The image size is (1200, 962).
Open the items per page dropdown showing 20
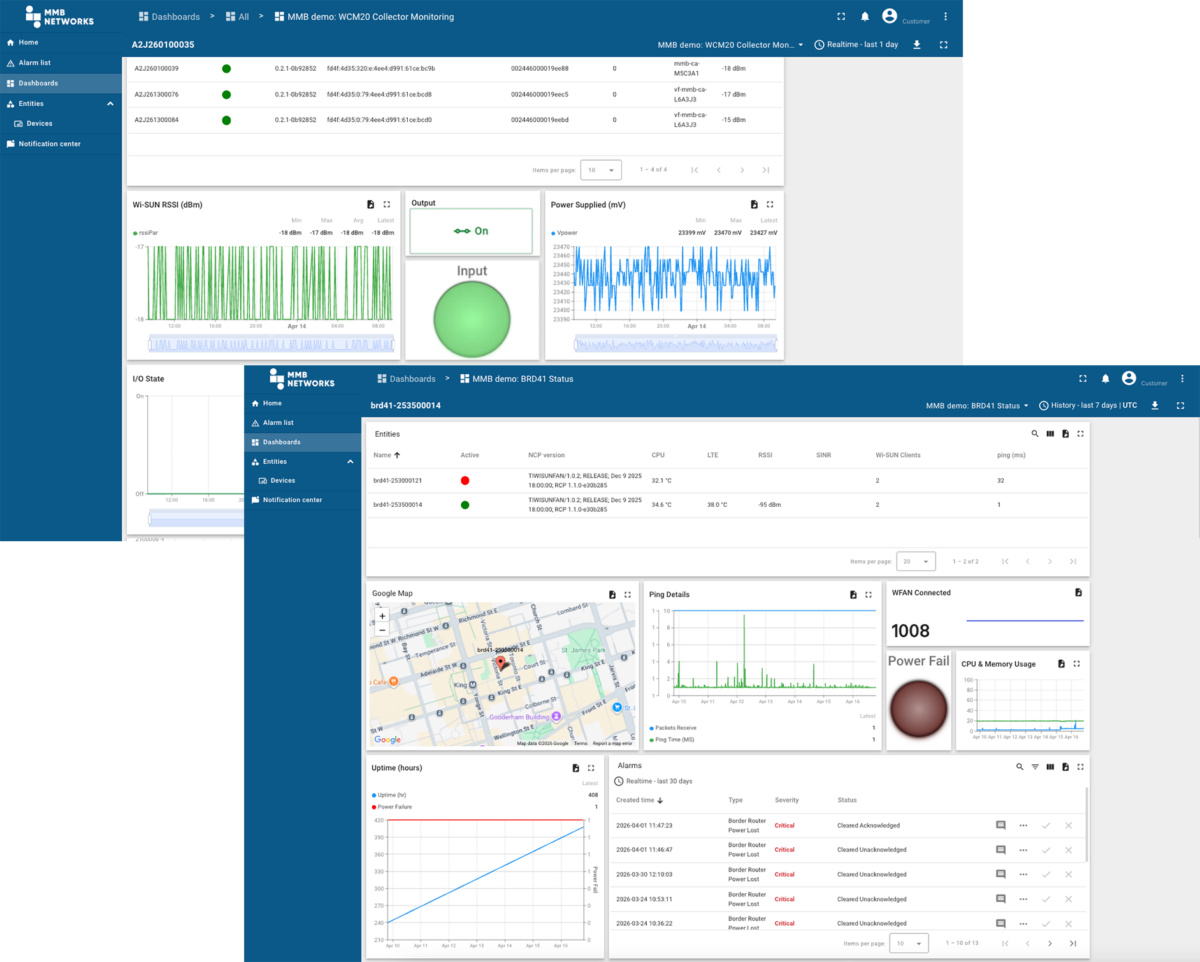(916, 561)
